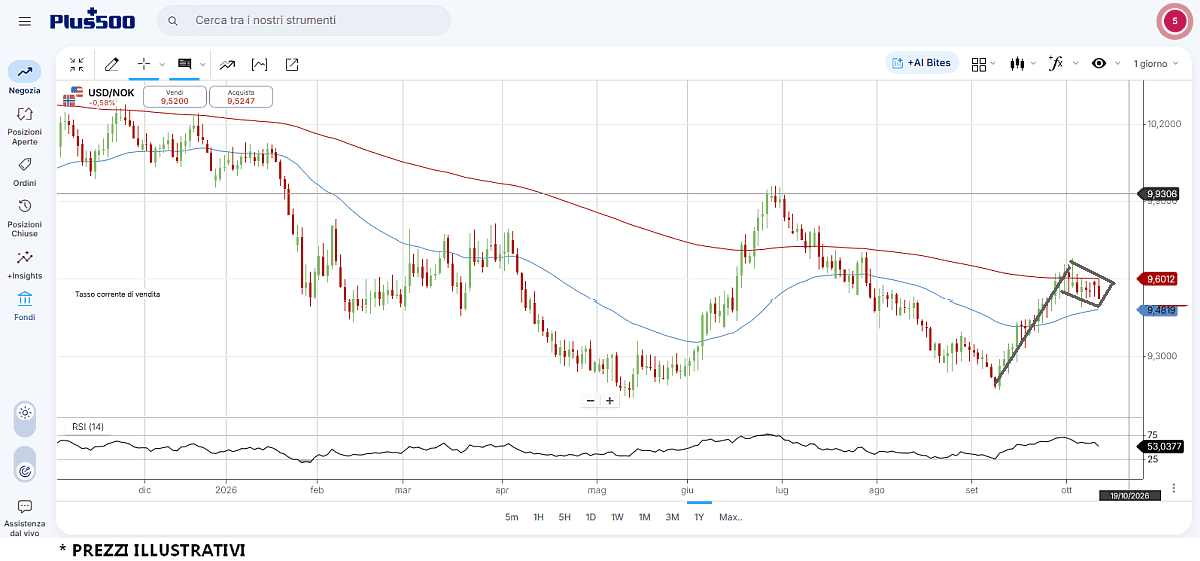Screen dimensions: 1200x561
Task: Click the bracketed line chart icon
Action: pos(260,64)
